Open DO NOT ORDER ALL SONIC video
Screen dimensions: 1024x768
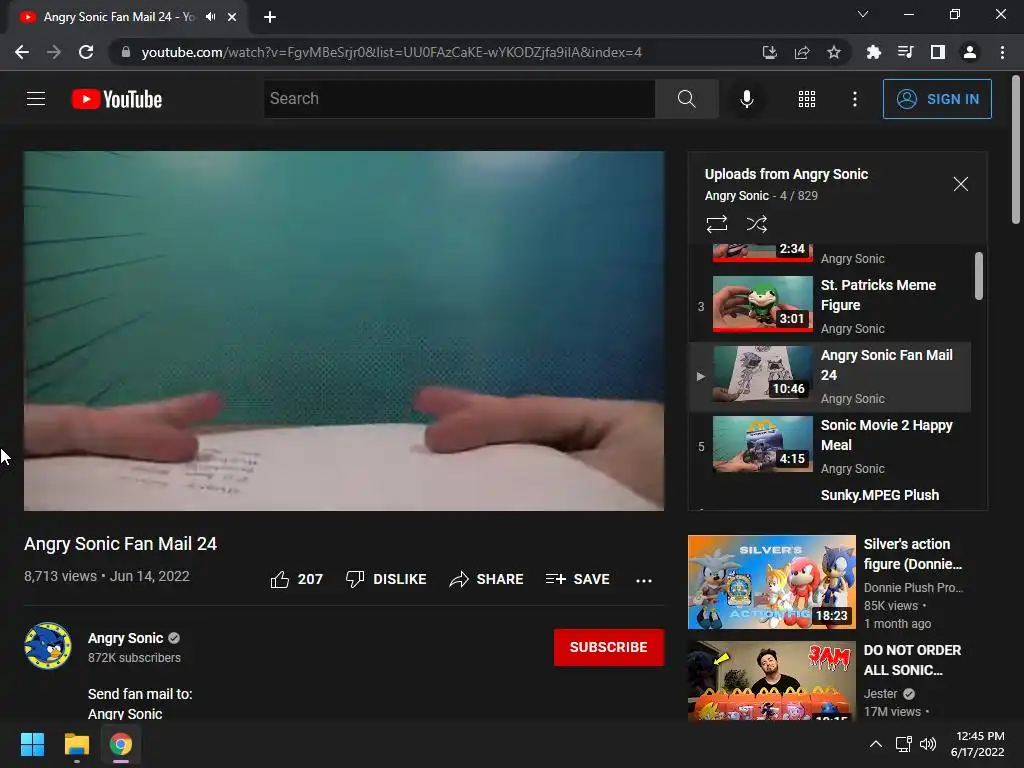(x=838, y=680)
